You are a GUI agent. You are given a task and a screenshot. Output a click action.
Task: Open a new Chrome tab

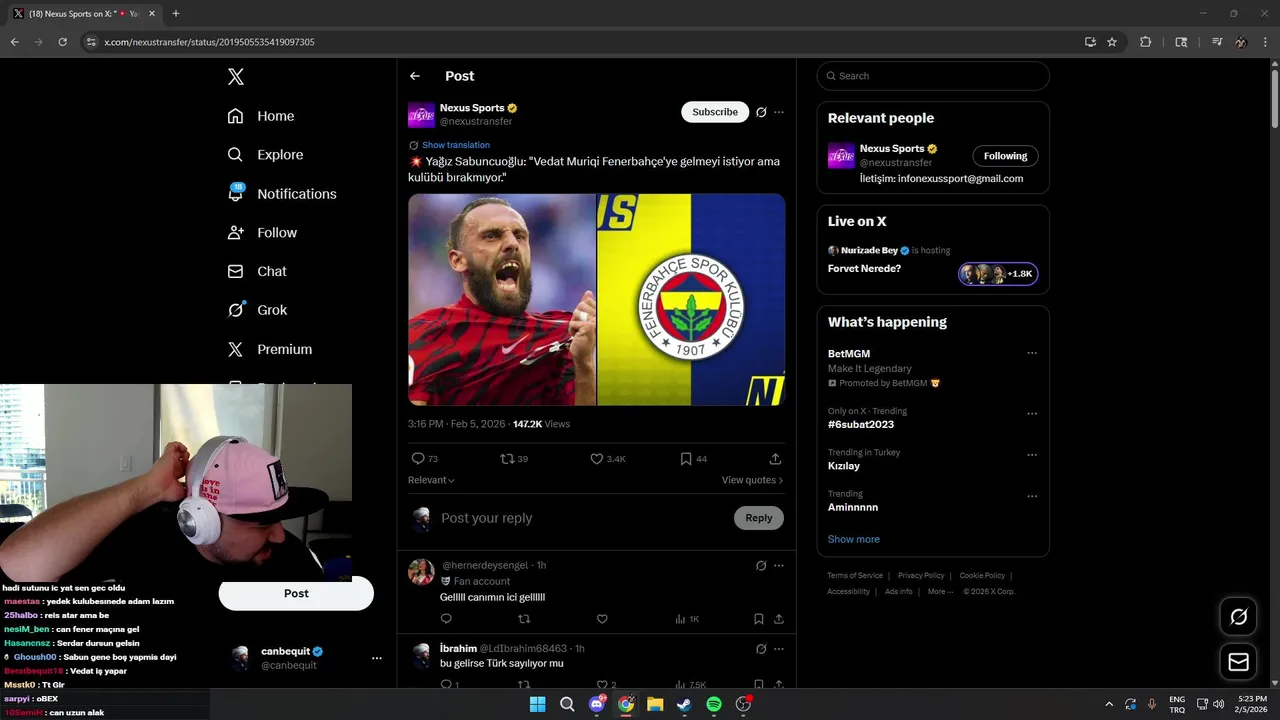tap(176, 13)
